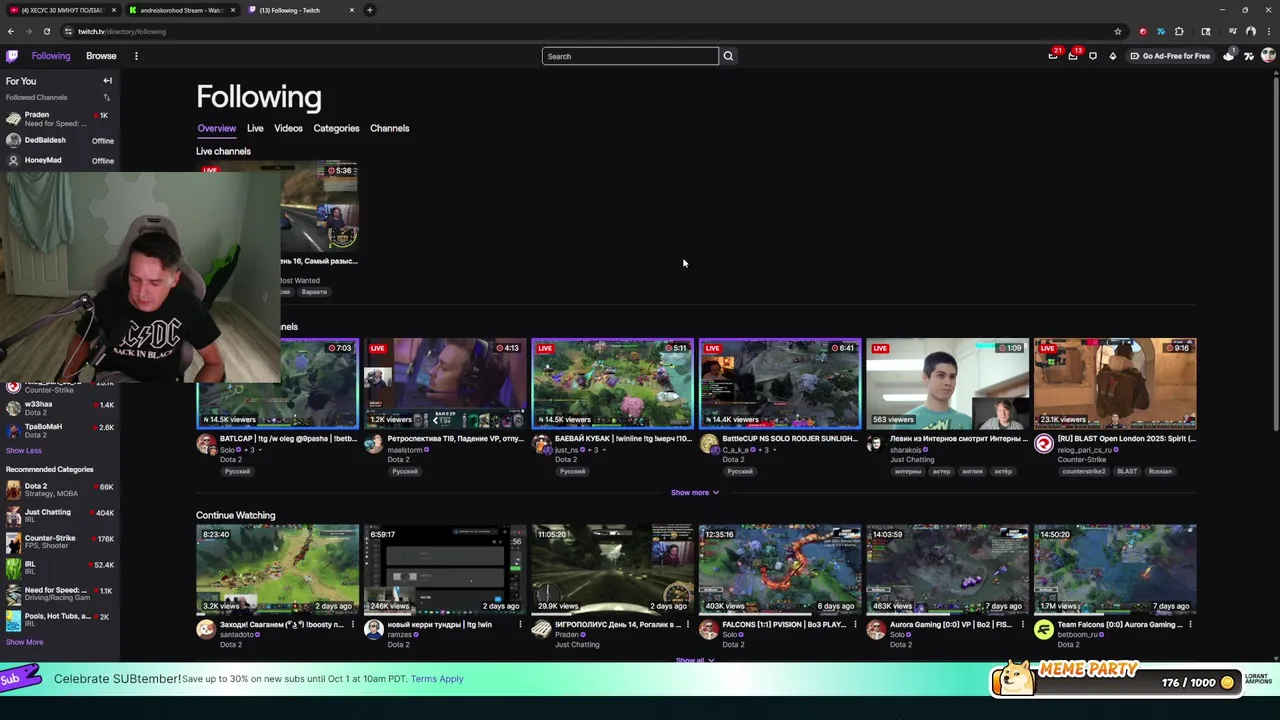Screen dimensions: 1280x720
Task: Open maelstorm stream thumbnail
Action: 444,383
